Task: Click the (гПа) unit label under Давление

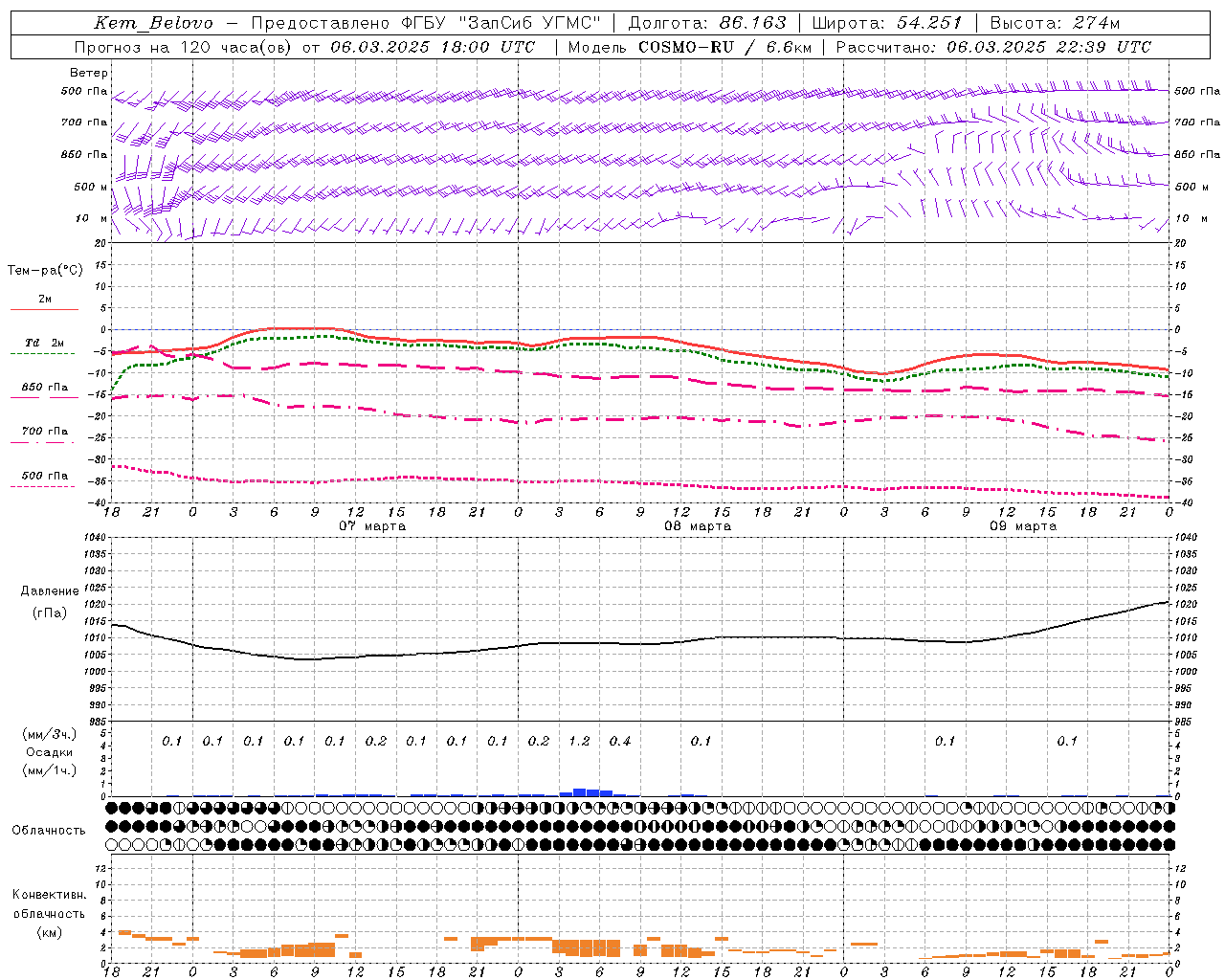Action: (50, 613)
